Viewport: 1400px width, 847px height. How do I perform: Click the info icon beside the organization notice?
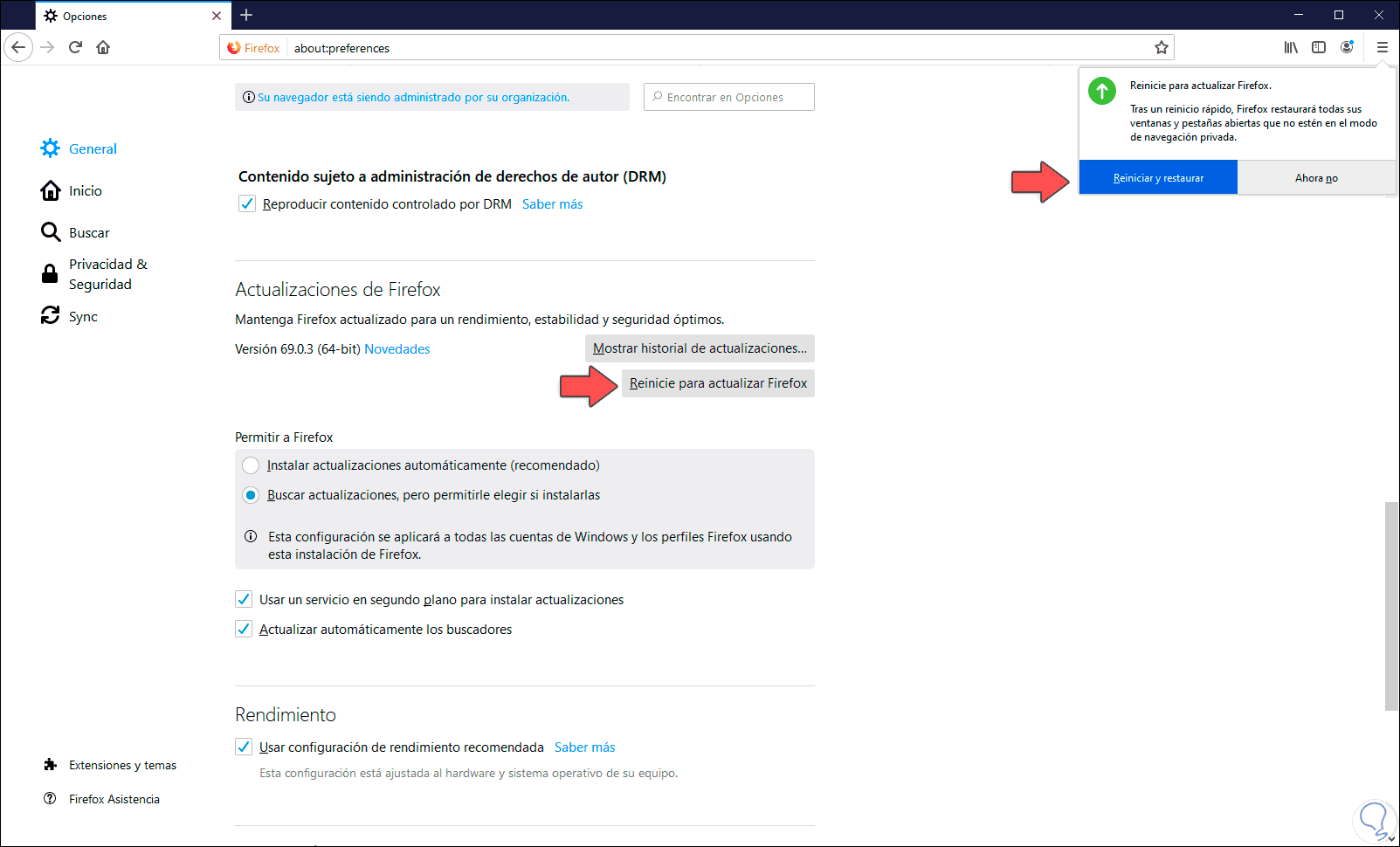[249, 97]
